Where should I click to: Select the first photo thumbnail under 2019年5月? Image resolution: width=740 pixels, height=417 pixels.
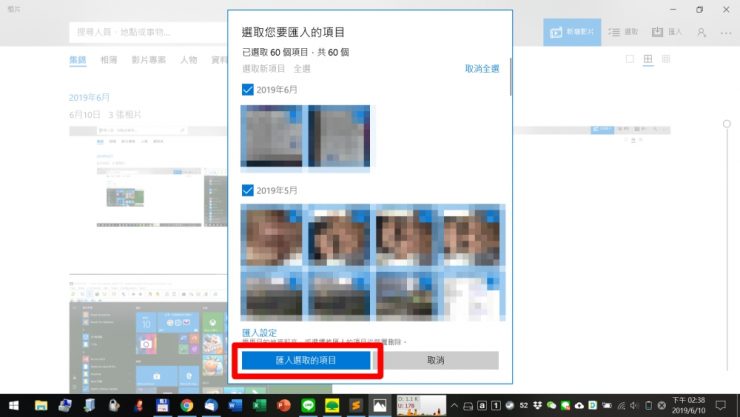pos(273,237)
